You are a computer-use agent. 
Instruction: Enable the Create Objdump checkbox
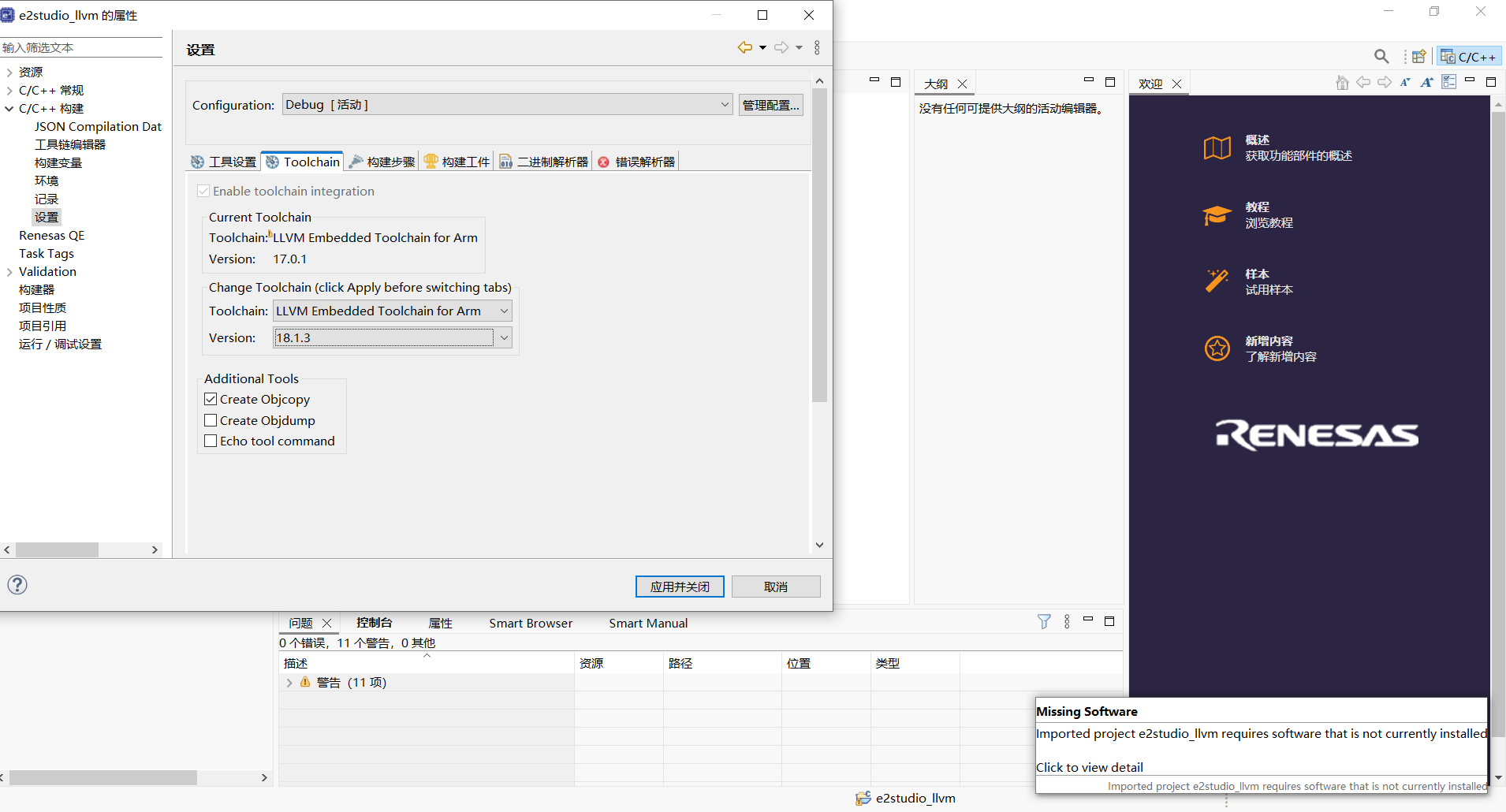click(x=211, y=420)
